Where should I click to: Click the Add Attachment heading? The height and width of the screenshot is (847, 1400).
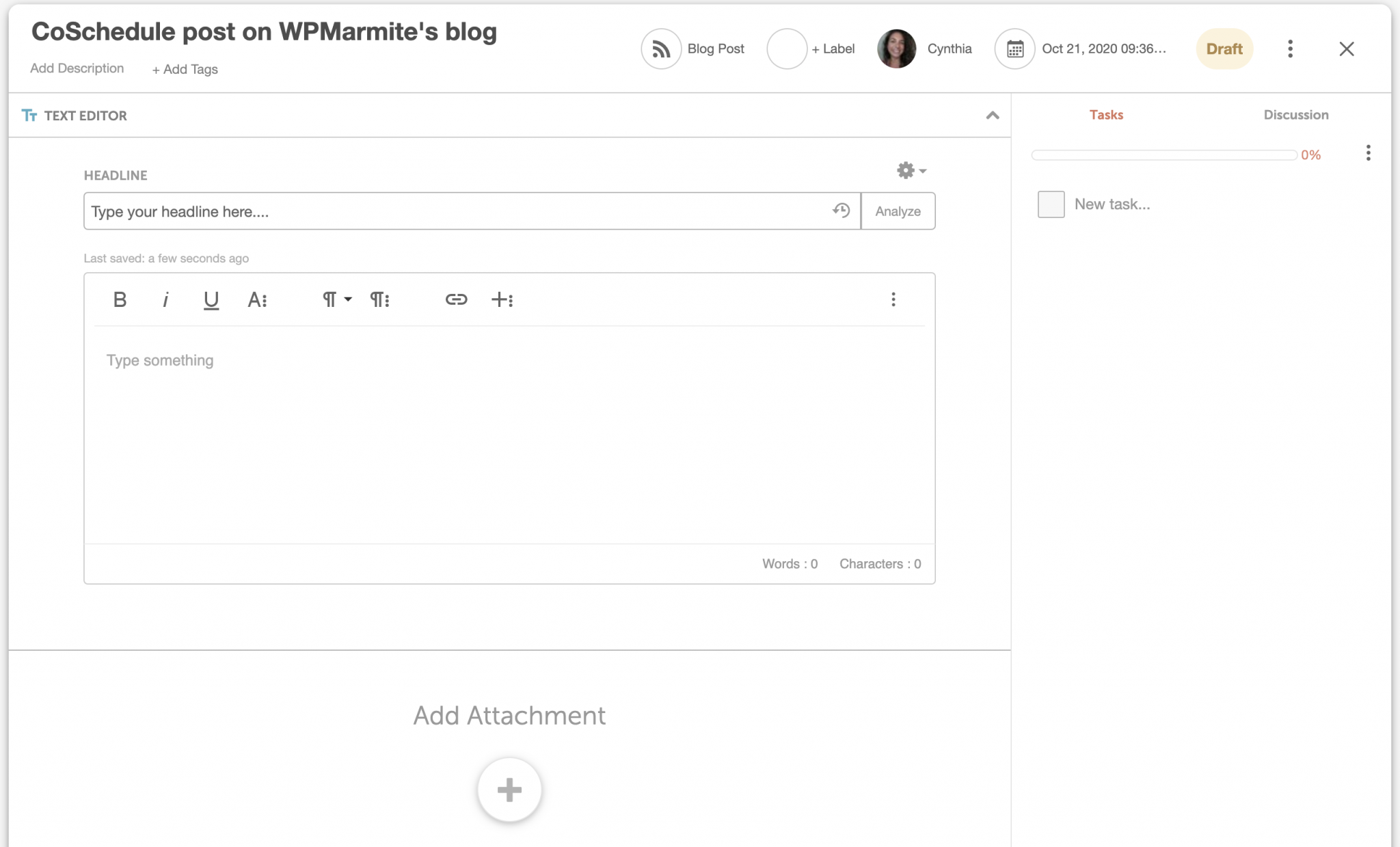509,716
